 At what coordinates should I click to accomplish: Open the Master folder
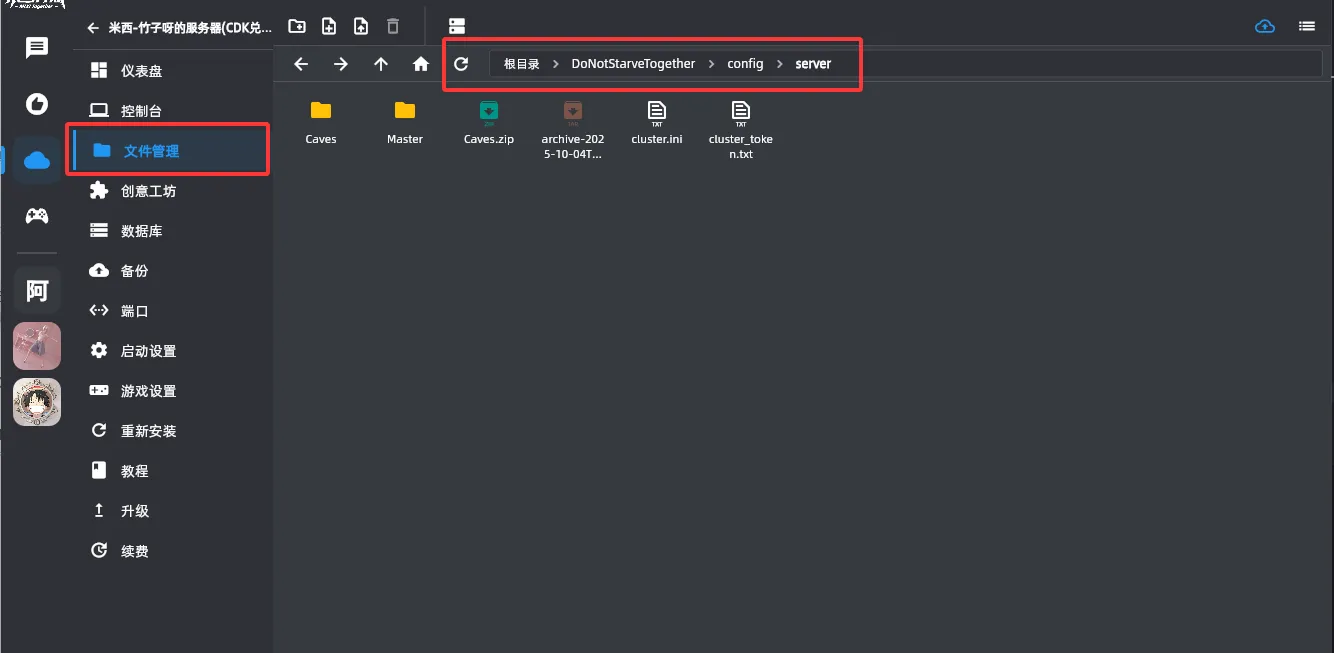point(405,121)
